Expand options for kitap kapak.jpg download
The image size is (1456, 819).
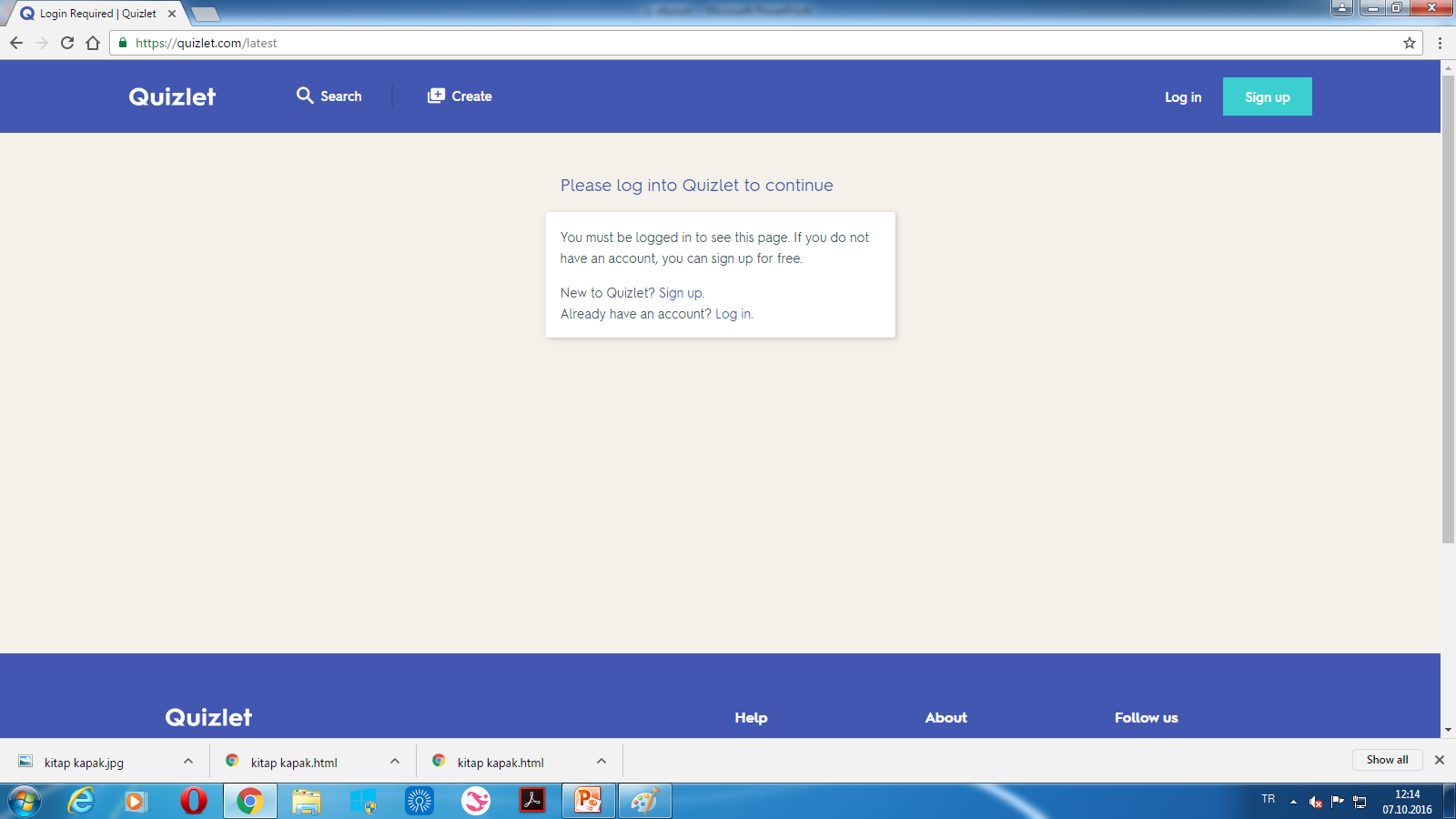pyautogui.click(x=188, y=762)
